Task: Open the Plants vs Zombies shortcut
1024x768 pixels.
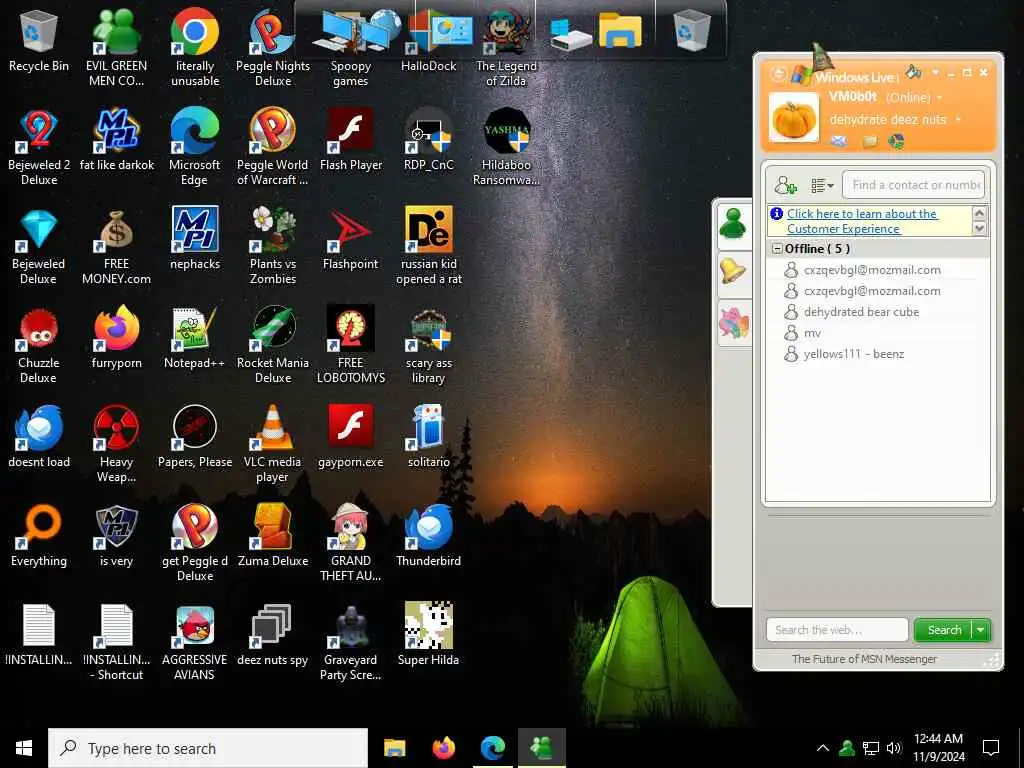Action: (x=273, y=245)
